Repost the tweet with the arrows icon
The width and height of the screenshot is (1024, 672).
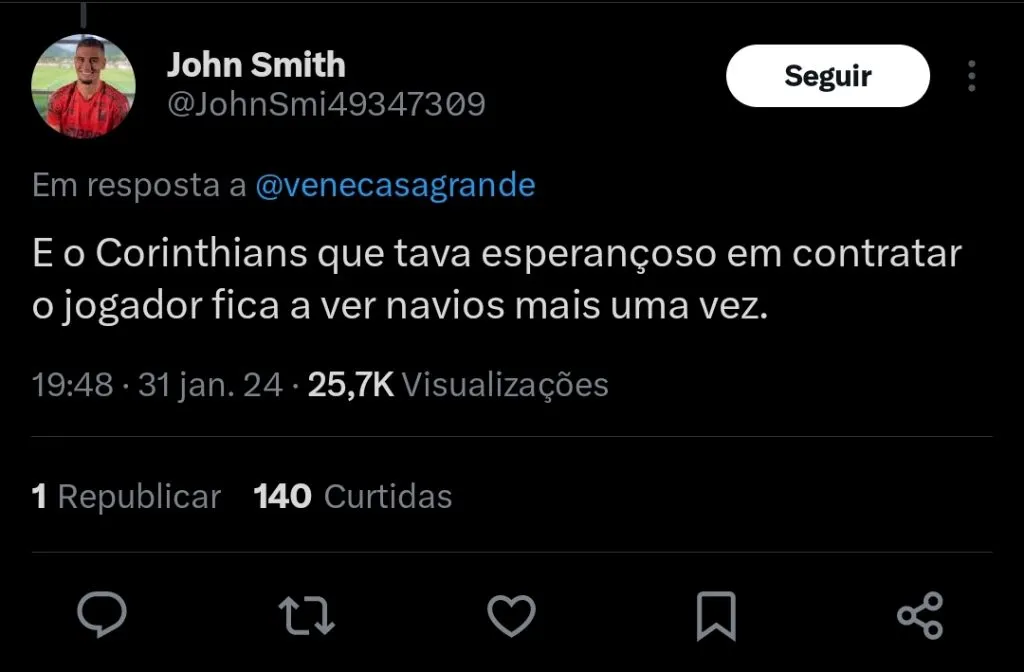[306, 614]
